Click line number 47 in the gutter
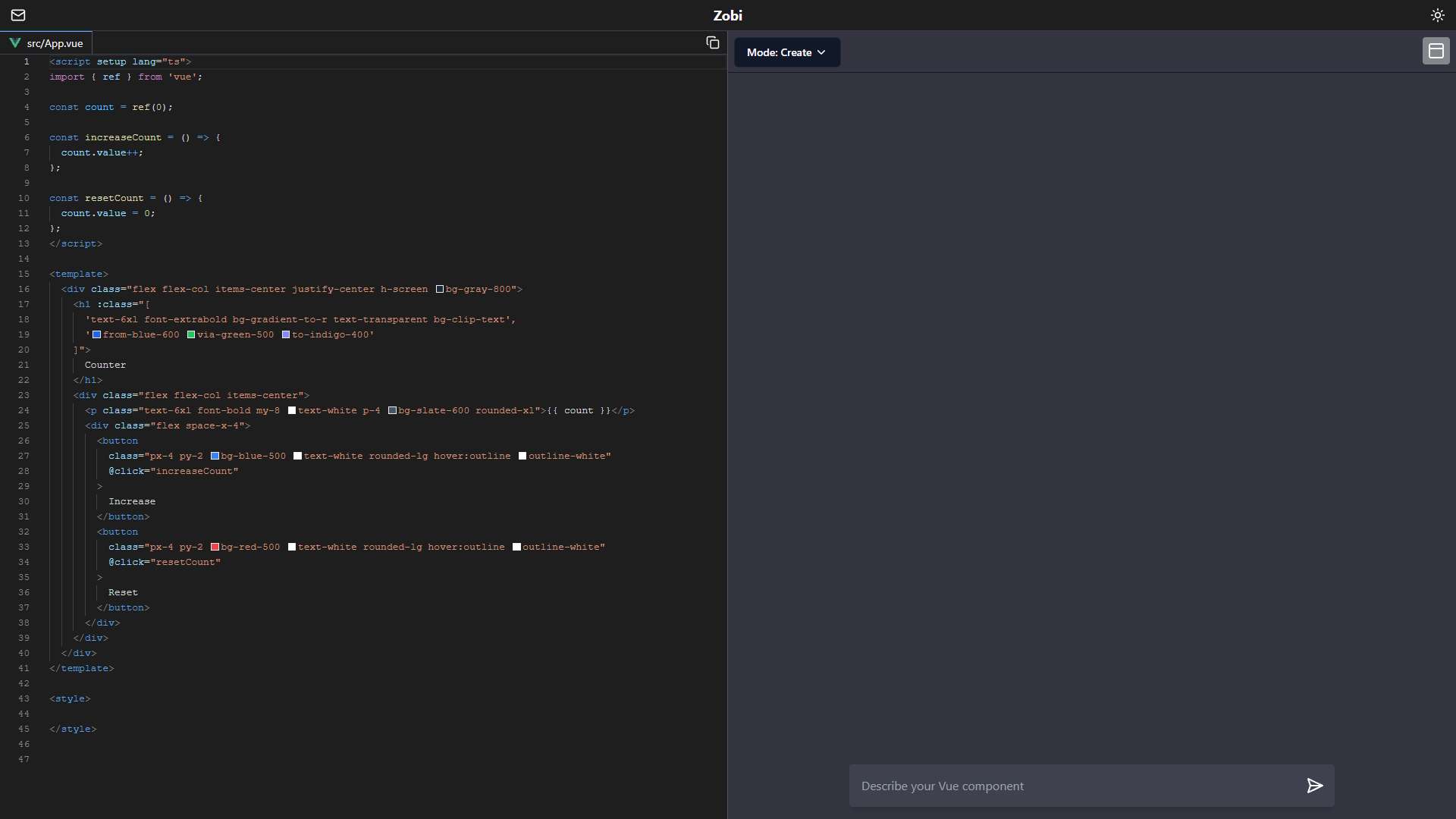 click(x=24, y=759)
